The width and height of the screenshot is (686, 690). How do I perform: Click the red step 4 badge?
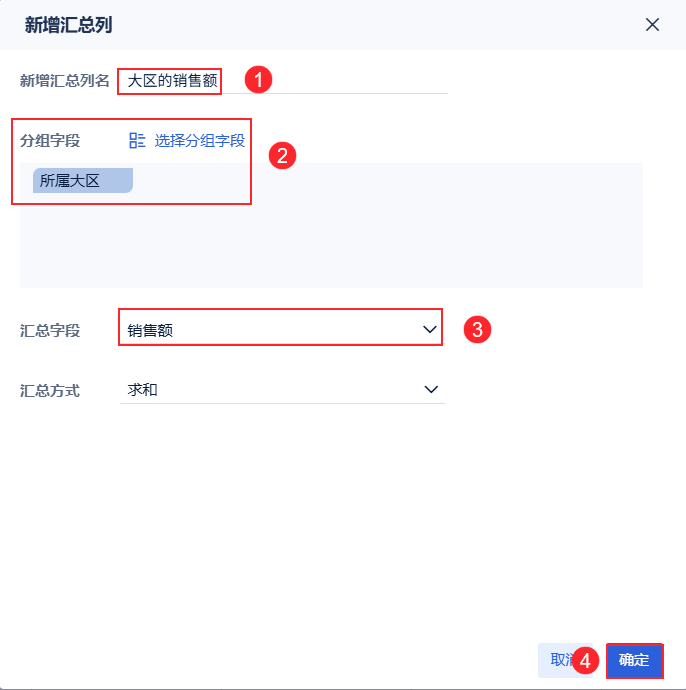click(588, 660)
